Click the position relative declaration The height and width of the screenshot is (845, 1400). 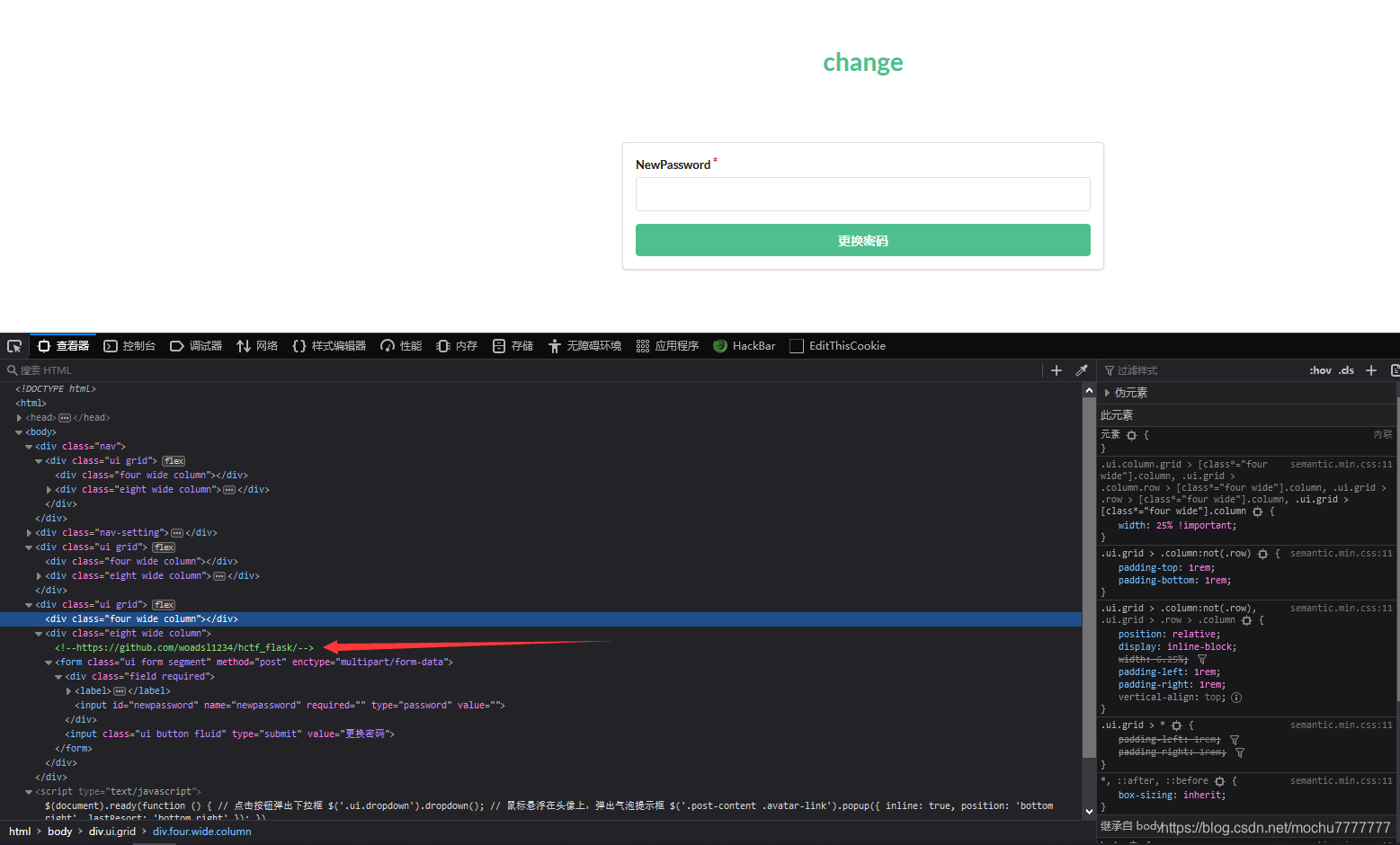tap(1169, 635)
